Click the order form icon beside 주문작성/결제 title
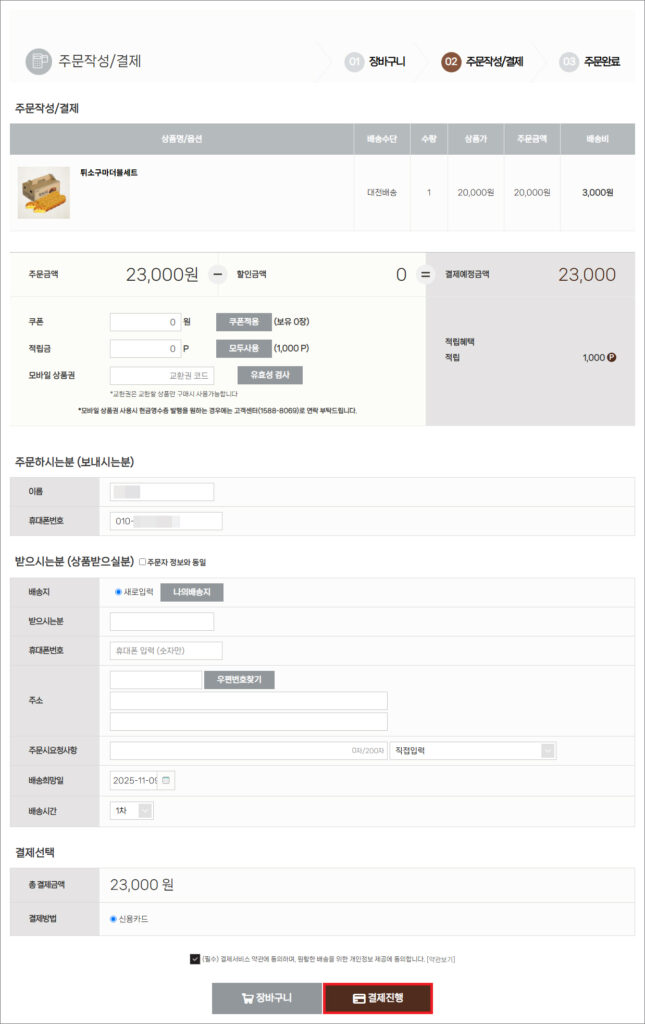645x1024 pixels. pyautogui.click(x=39, y=61)
